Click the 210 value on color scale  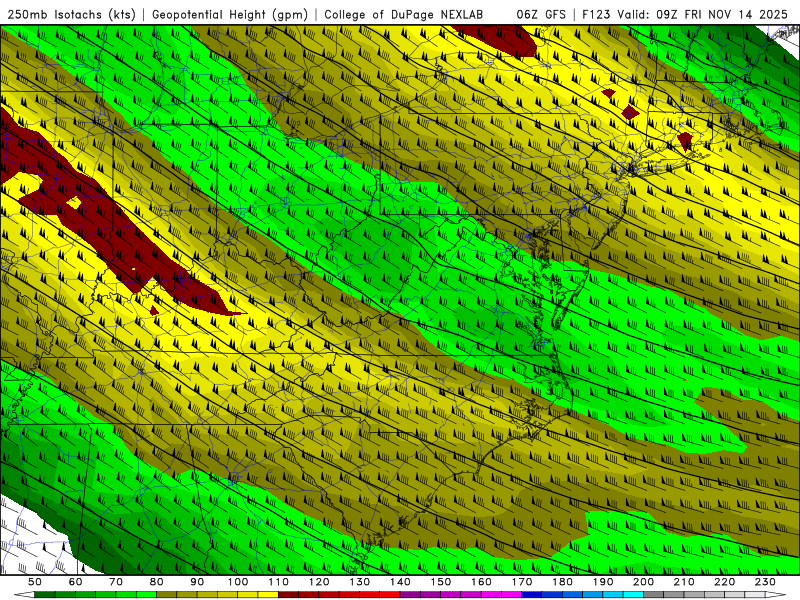(x=684, y=582)
